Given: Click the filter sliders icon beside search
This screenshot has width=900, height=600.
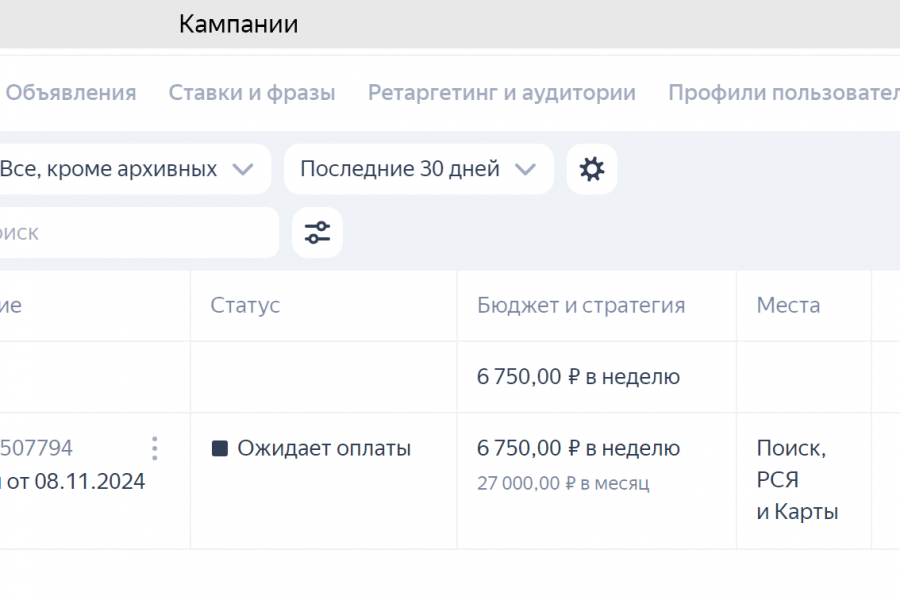Looking at the screenshot, I should pyautogui.click(x=317, y=233).
